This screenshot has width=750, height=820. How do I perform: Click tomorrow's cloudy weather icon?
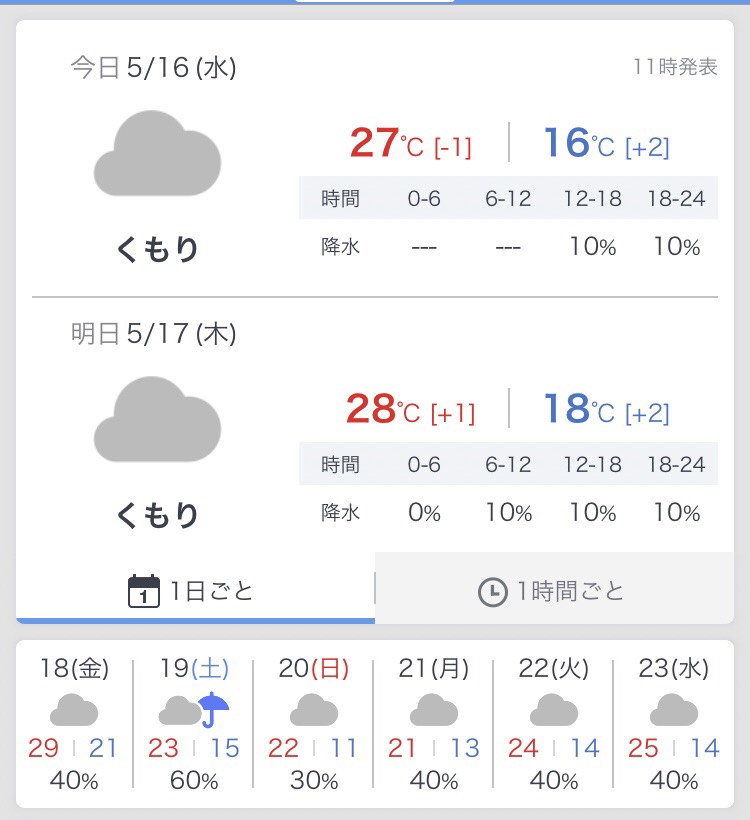pyautogui.click(x=157, y=419)
